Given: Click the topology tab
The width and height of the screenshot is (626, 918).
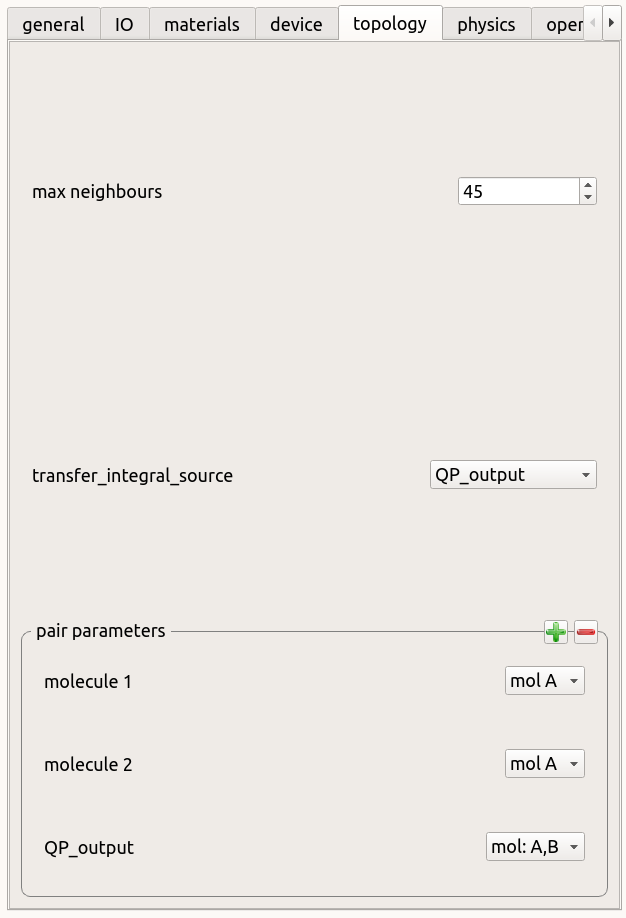Looking at the screenshot, I should click(x=390, y=23).
